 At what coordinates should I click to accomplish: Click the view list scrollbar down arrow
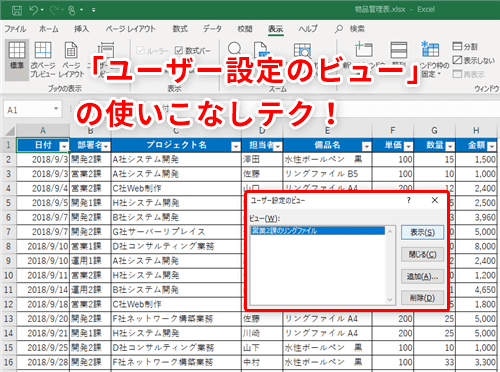coord(390,300)
